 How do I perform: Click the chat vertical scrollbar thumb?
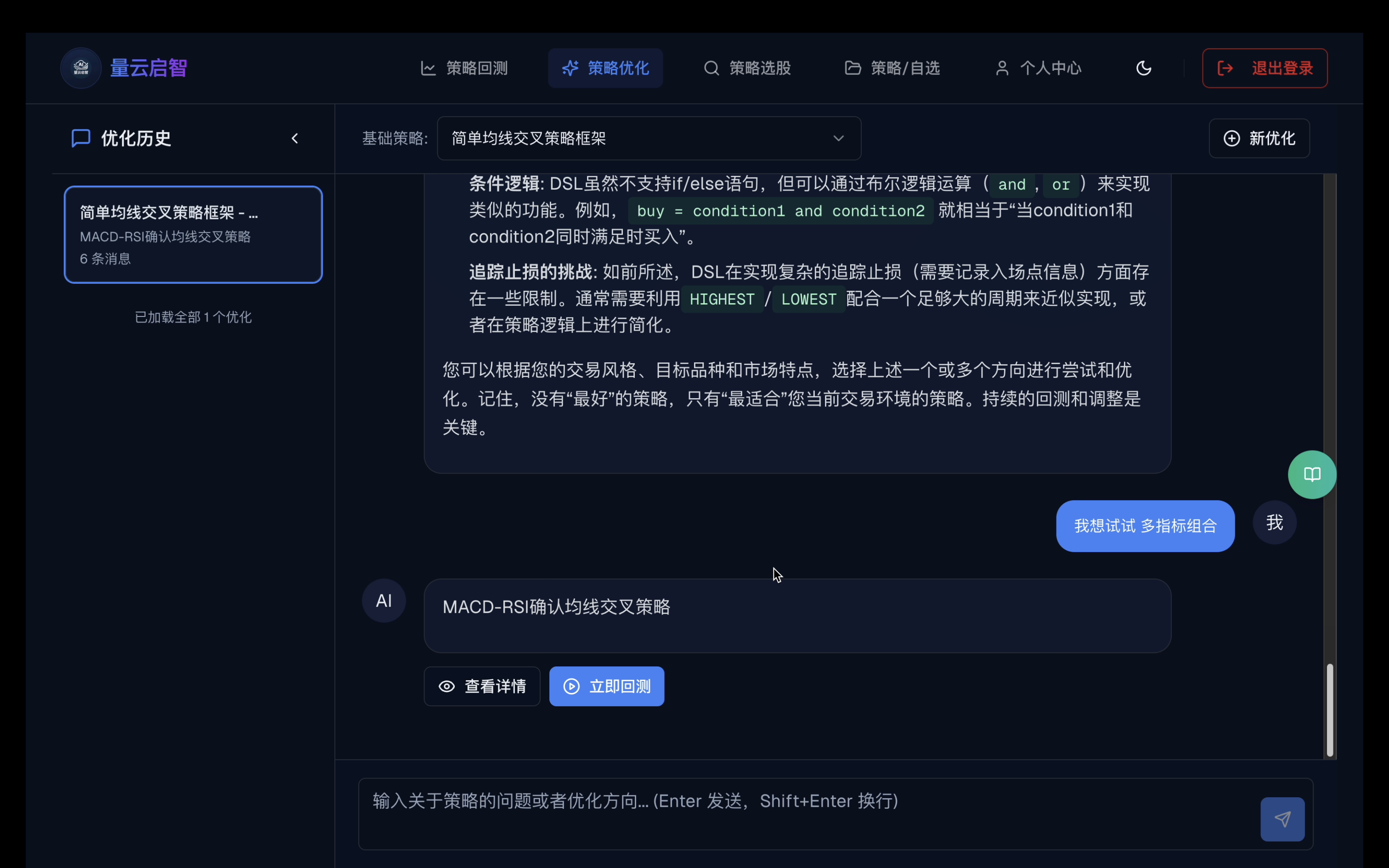click(x=1329, y=710)
